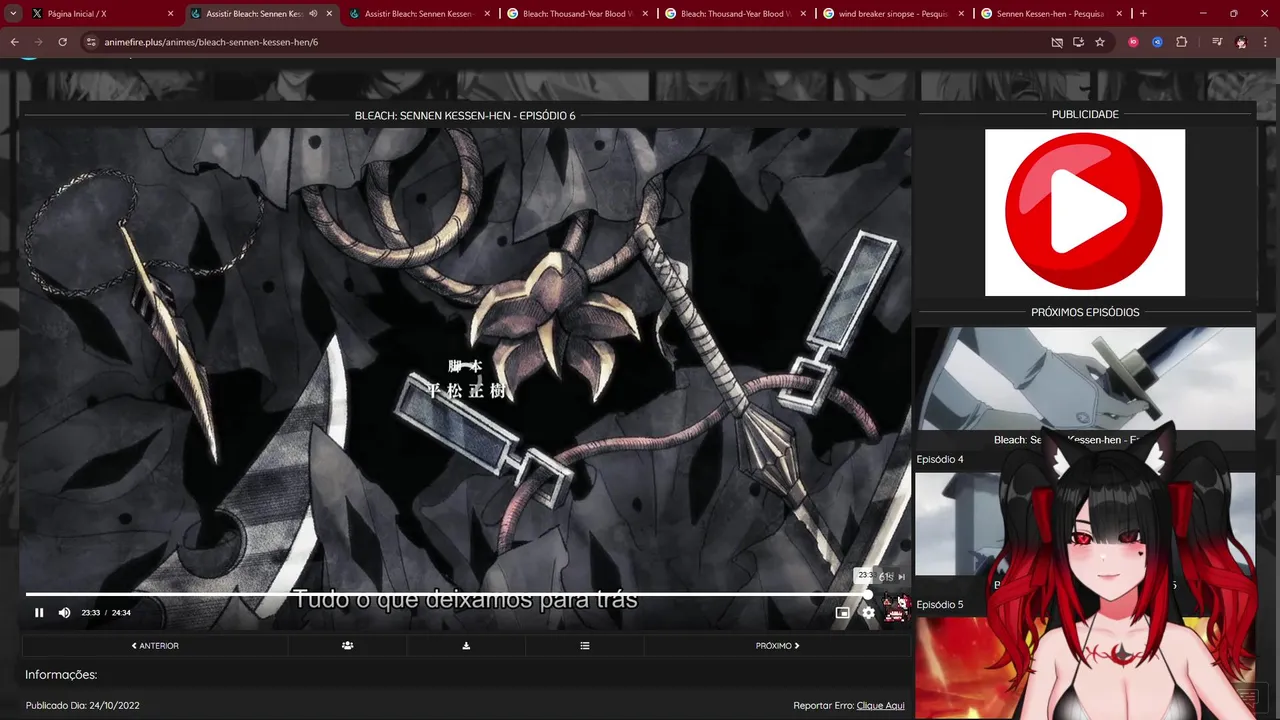Open video player settings gear
1280x720 pixels.
[868, 613]
